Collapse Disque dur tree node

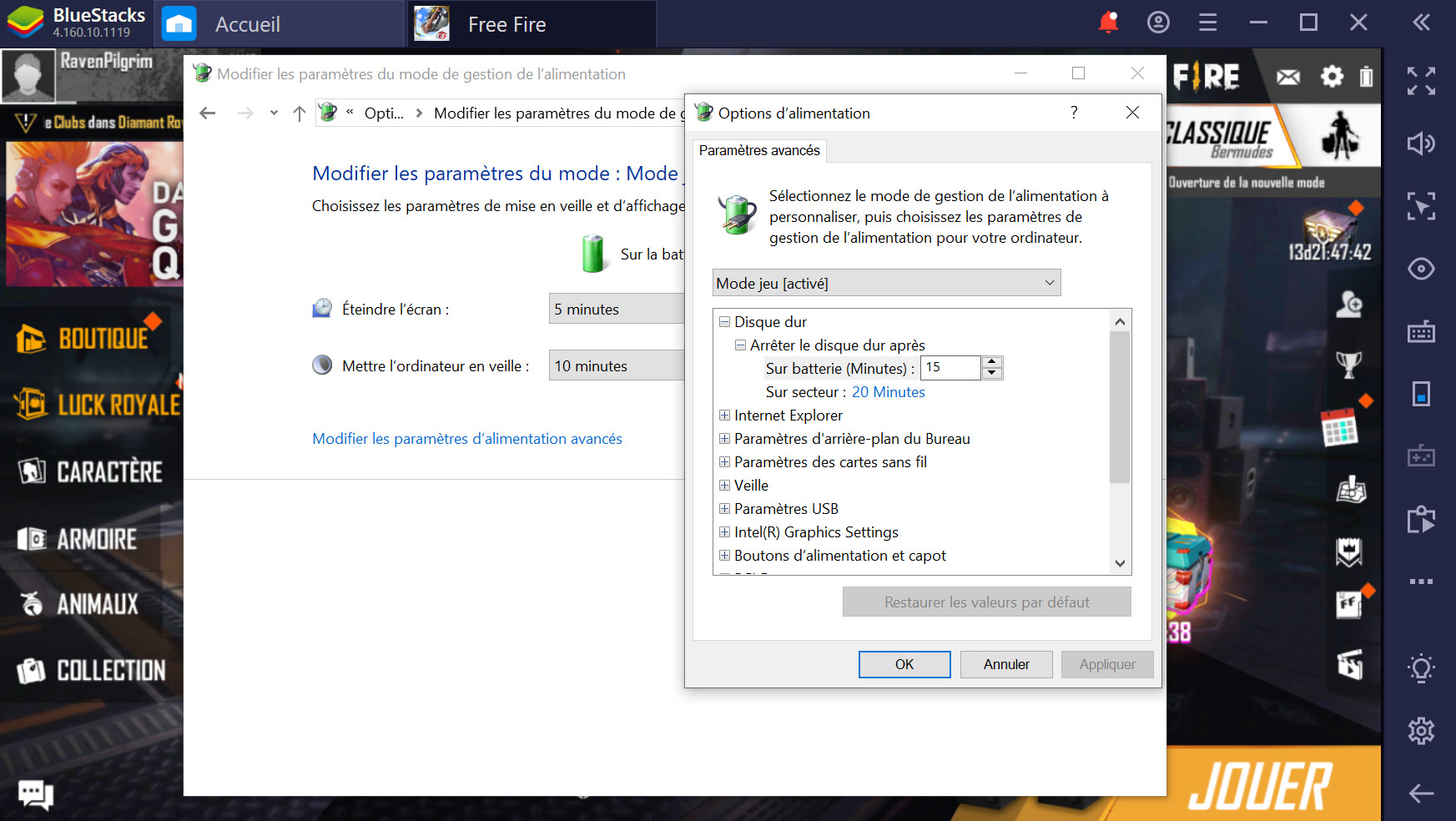724,322
